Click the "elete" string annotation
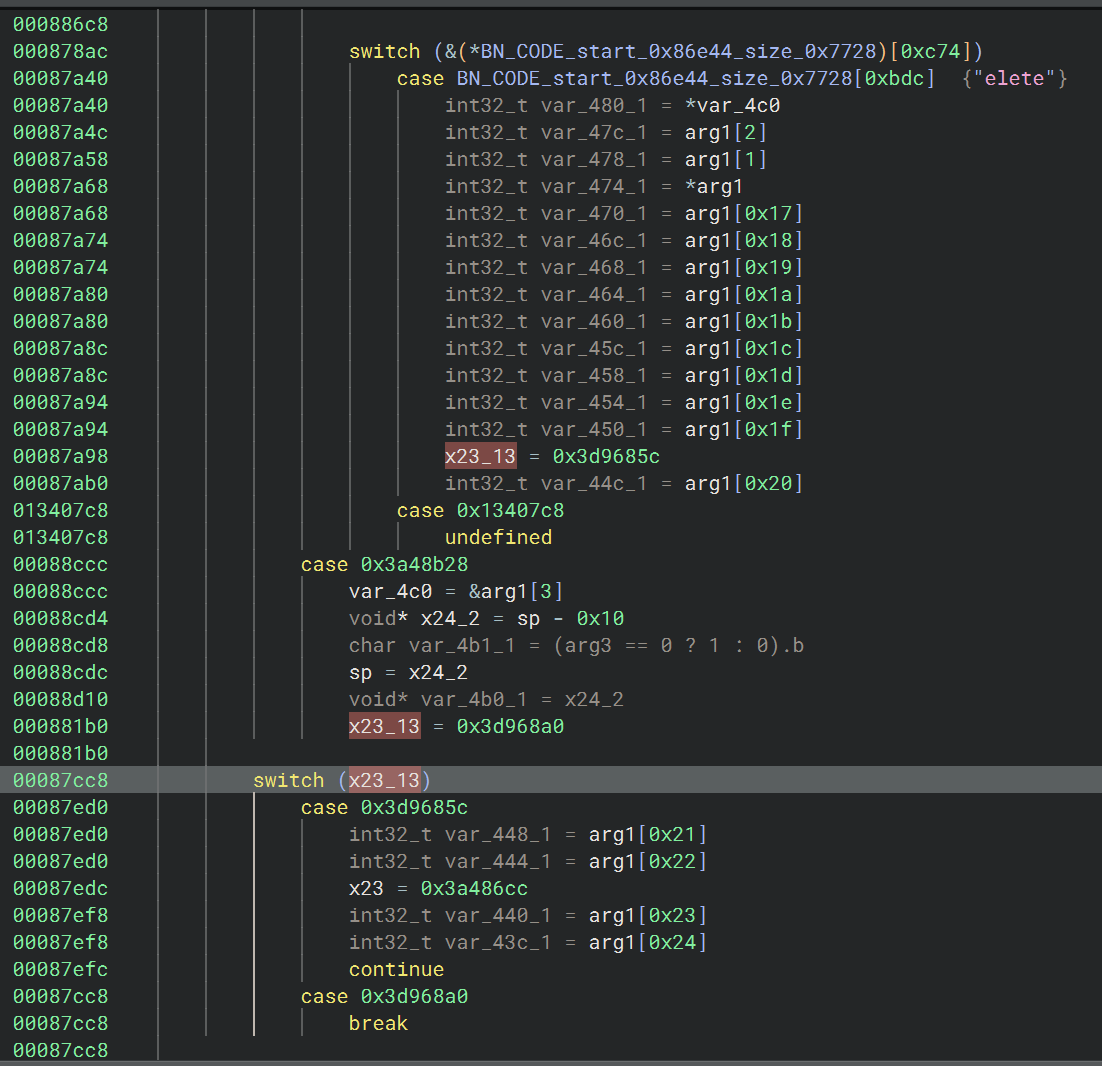 tap(1015, 78)
